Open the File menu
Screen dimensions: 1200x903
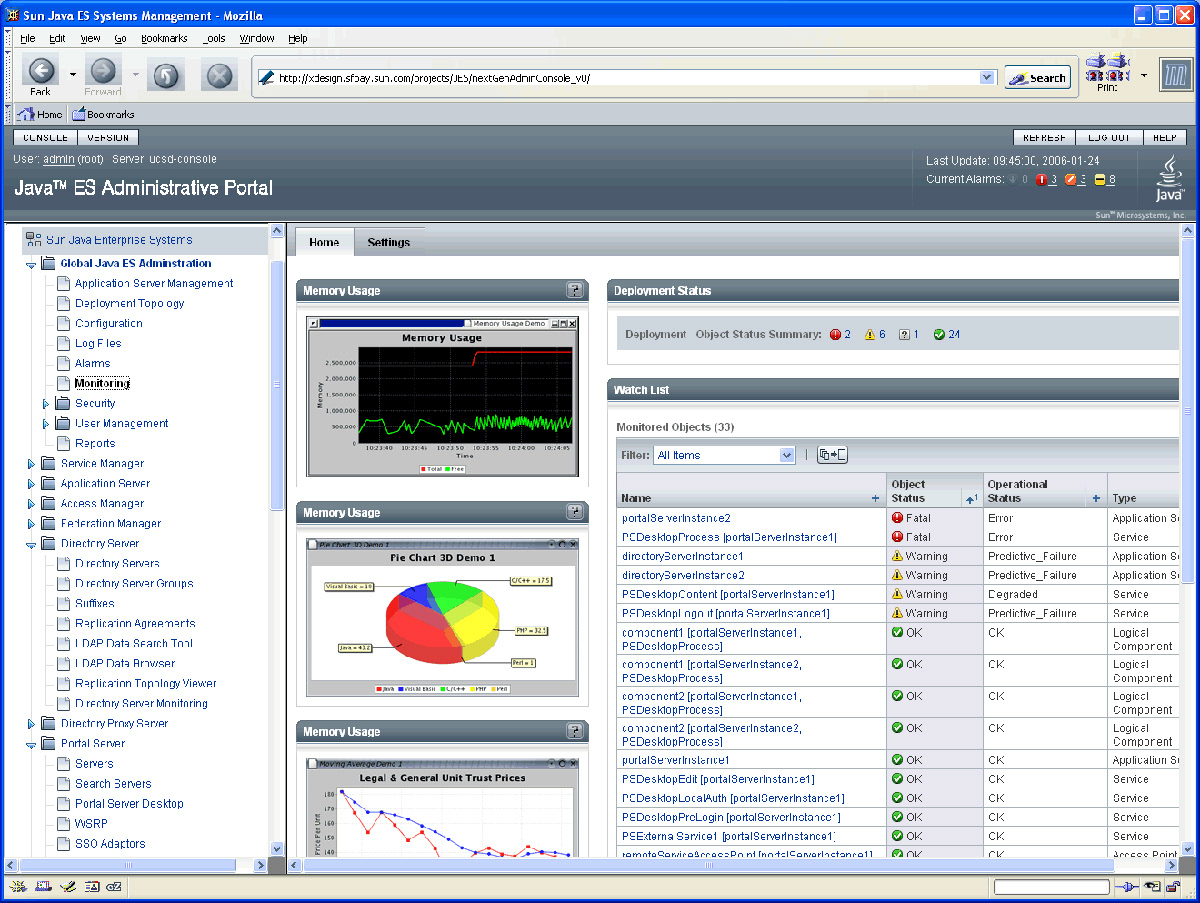tap(28, 38)
